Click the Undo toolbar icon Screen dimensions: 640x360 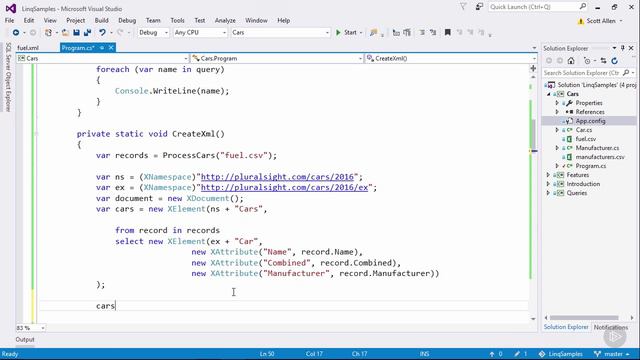point(102,33)
